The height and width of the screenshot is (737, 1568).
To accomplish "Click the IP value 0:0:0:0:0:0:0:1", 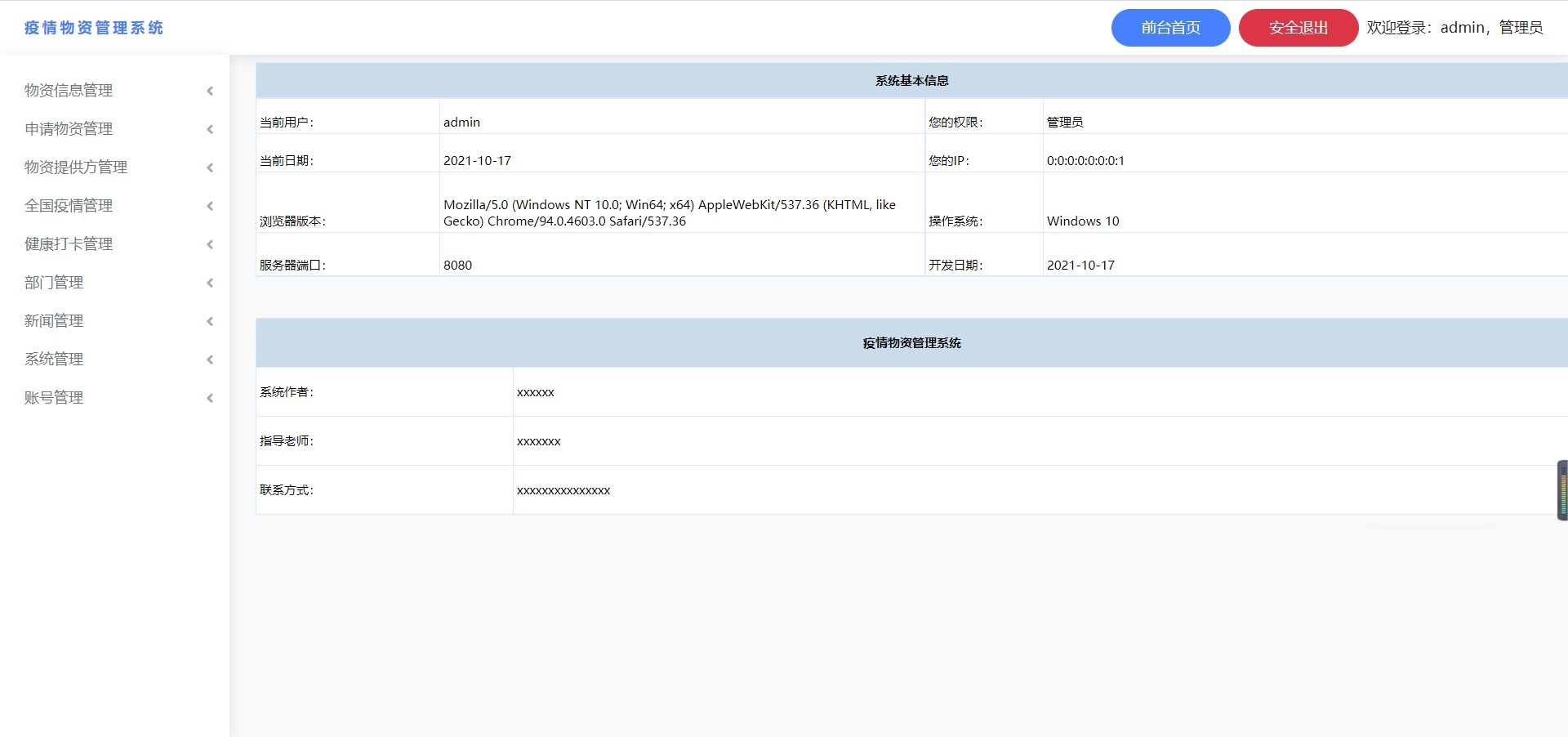I will pyautogui.click(x=1085, y=161).
